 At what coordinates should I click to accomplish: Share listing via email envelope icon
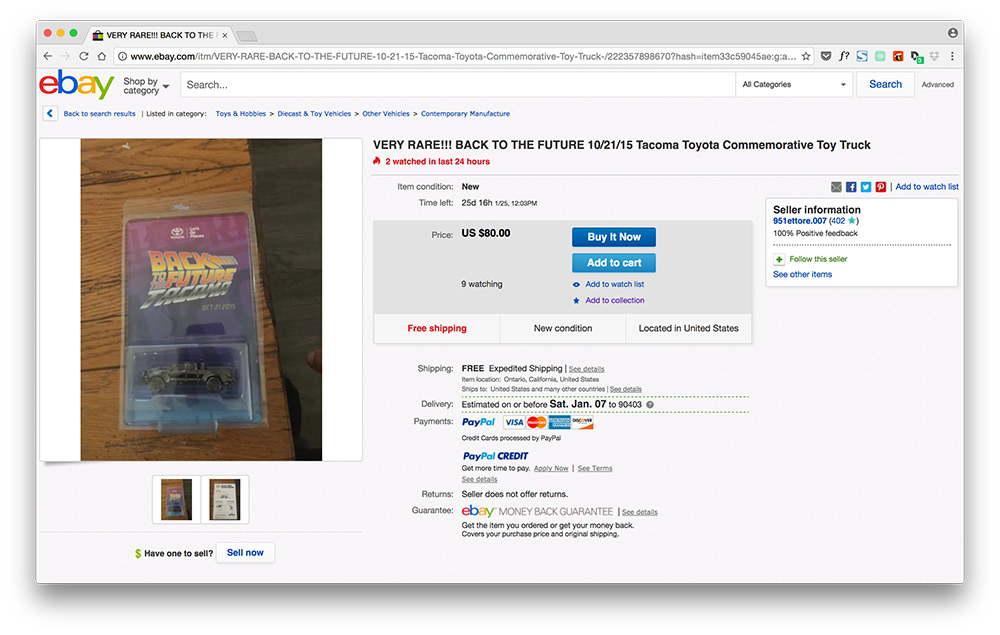[x=836, y=187]
